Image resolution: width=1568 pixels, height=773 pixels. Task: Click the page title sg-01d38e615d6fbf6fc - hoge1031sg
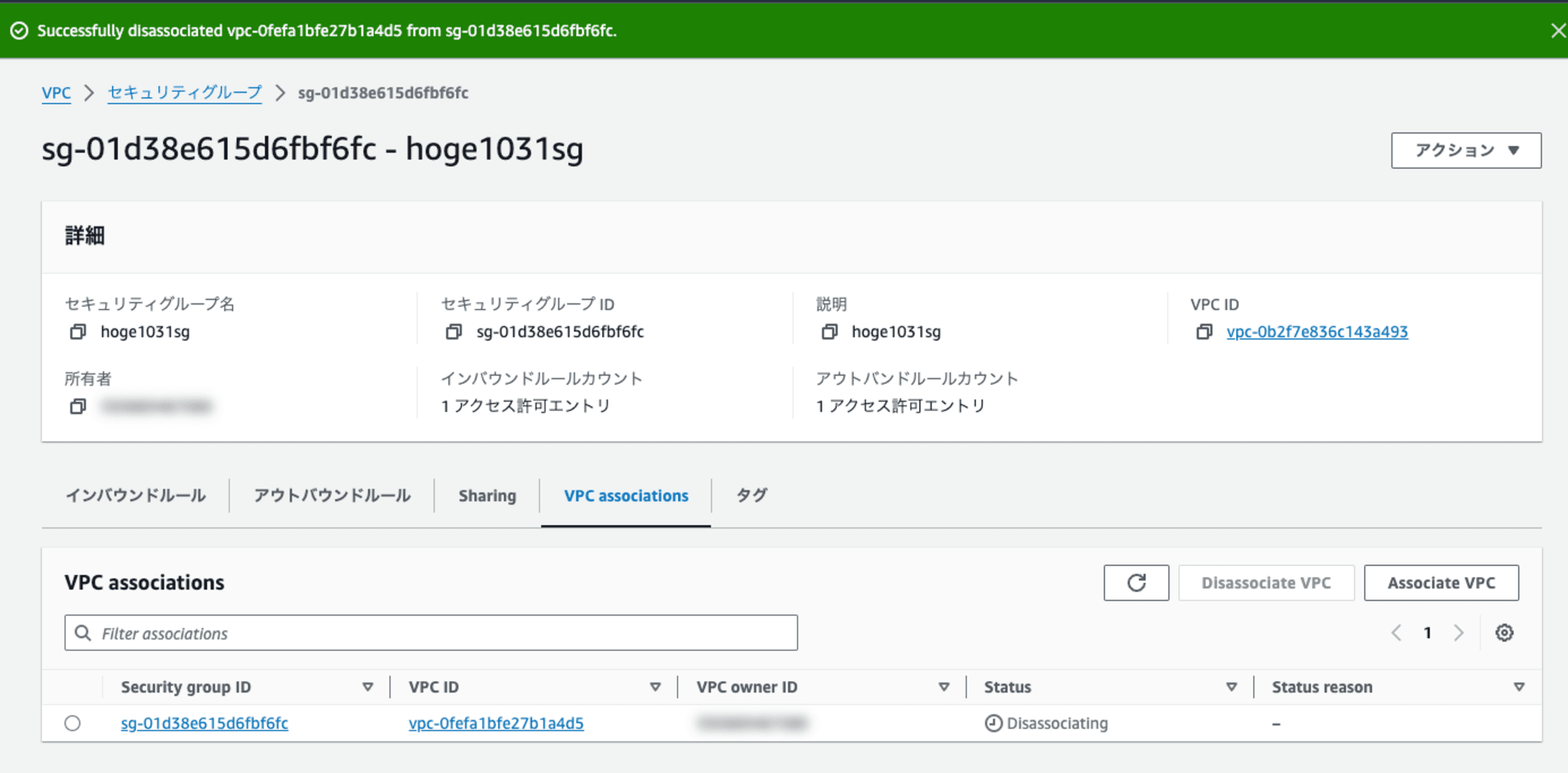click(313, 149)
